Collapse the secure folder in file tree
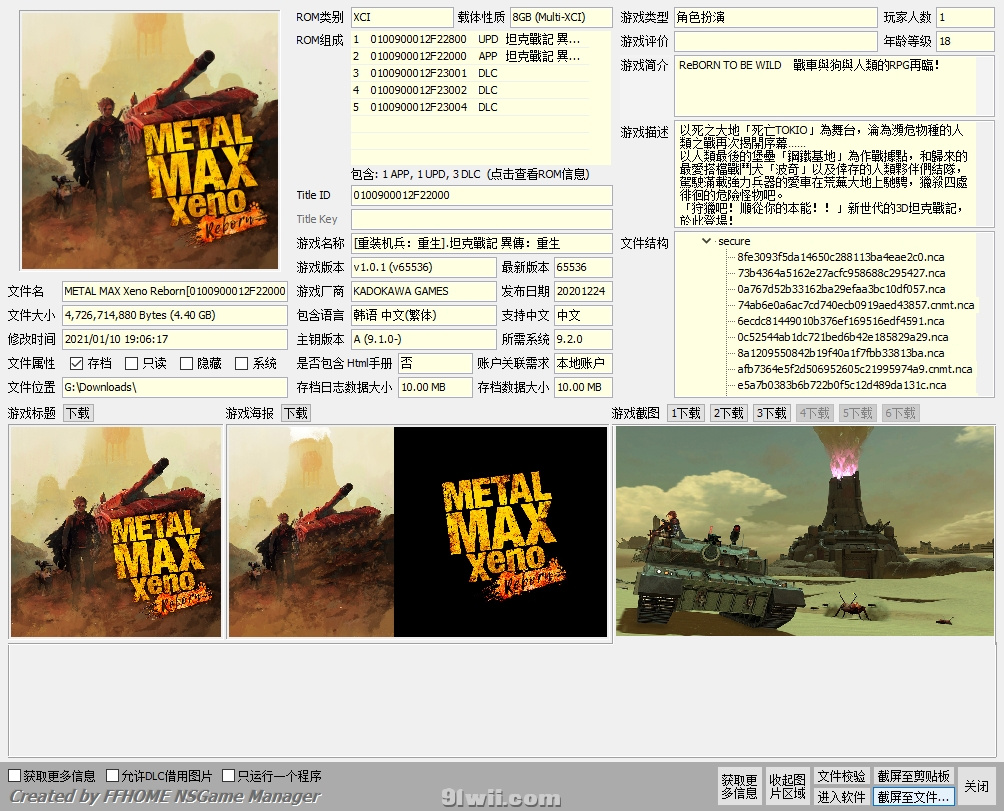The image size is (1004, 811). point(706,241)
